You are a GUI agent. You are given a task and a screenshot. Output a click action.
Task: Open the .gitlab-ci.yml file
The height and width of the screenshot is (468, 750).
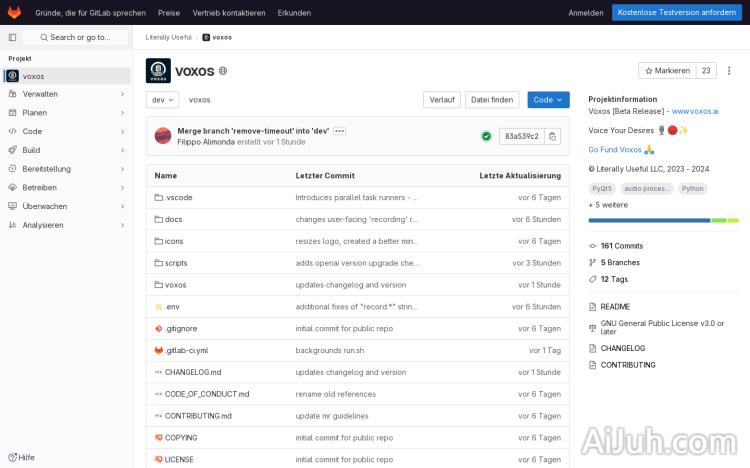[186, 350]
